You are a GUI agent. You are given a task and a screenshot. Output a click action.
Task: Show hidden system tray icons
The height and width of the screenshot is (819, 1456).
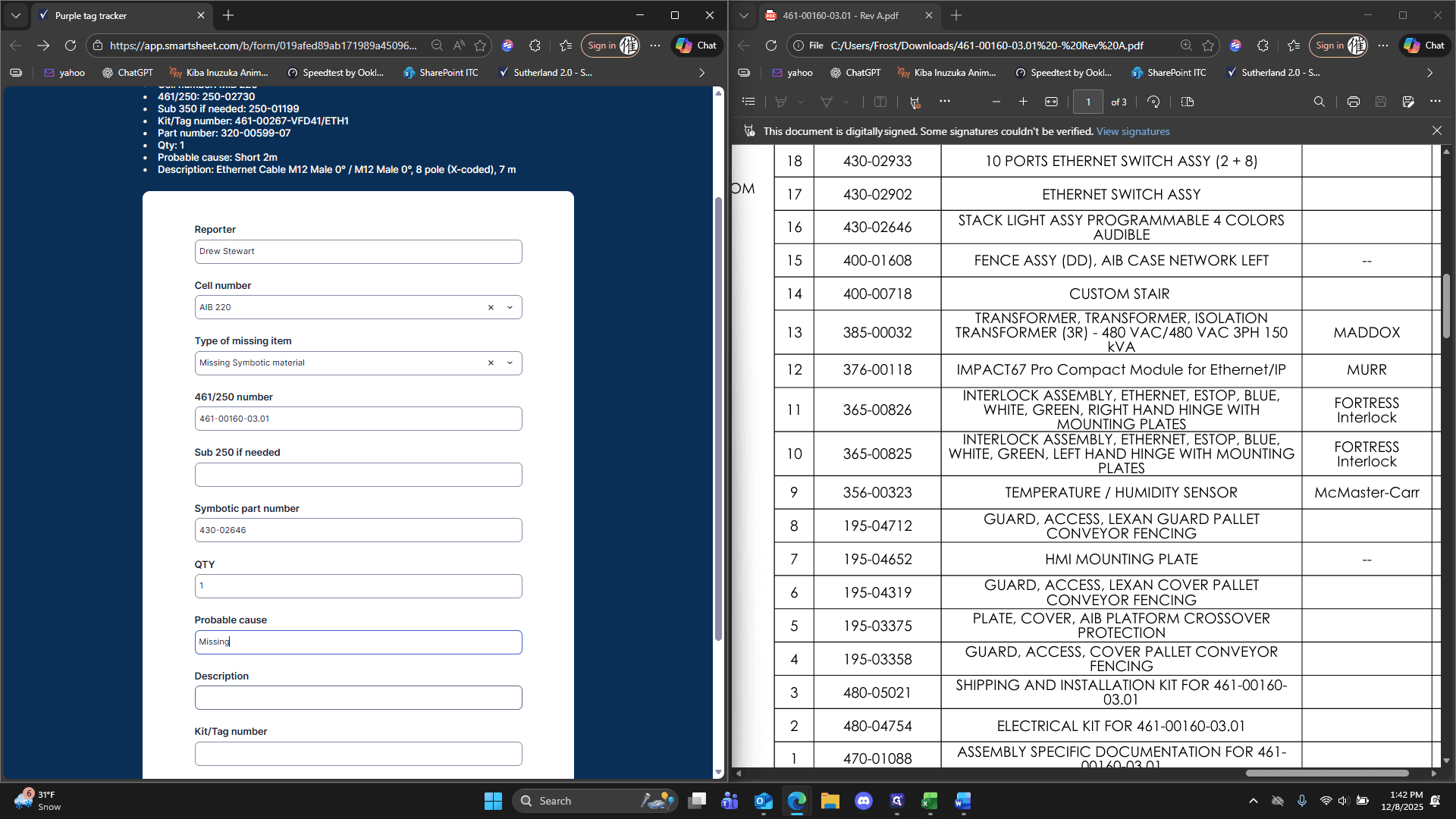(x=1254, y=801)
